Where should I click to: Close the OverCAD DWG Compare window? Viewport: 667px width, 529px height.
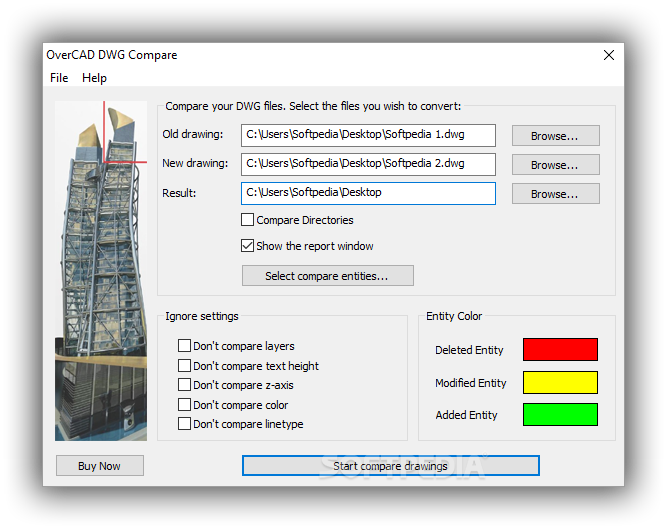609,55
